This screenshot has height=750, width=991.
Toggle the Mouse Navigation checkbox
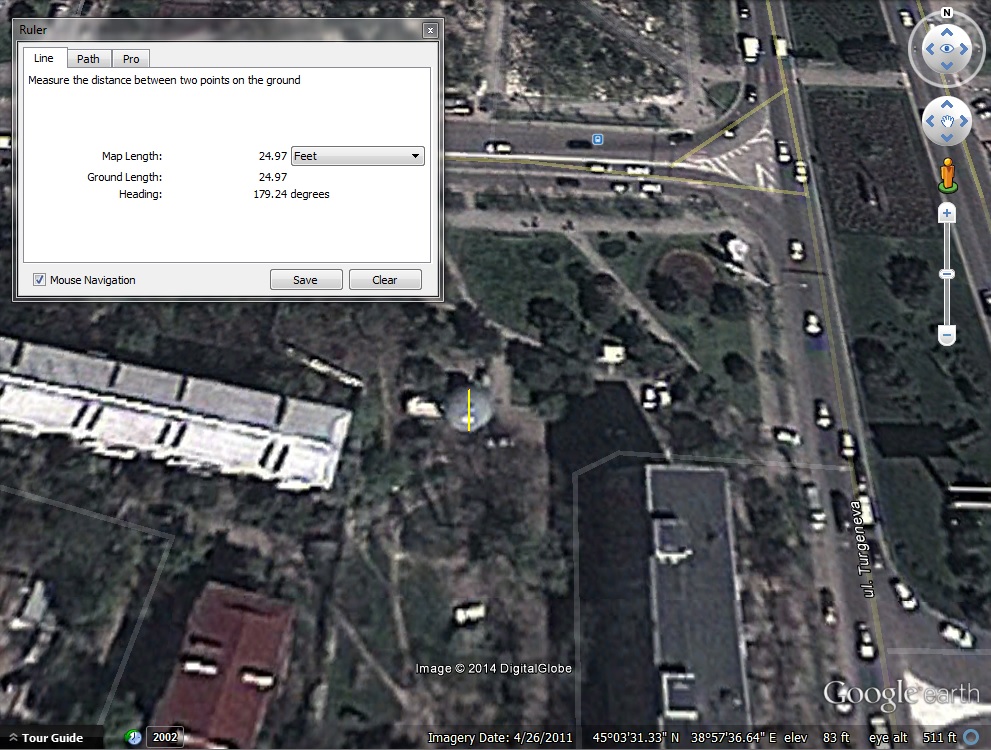coord(39,280)
